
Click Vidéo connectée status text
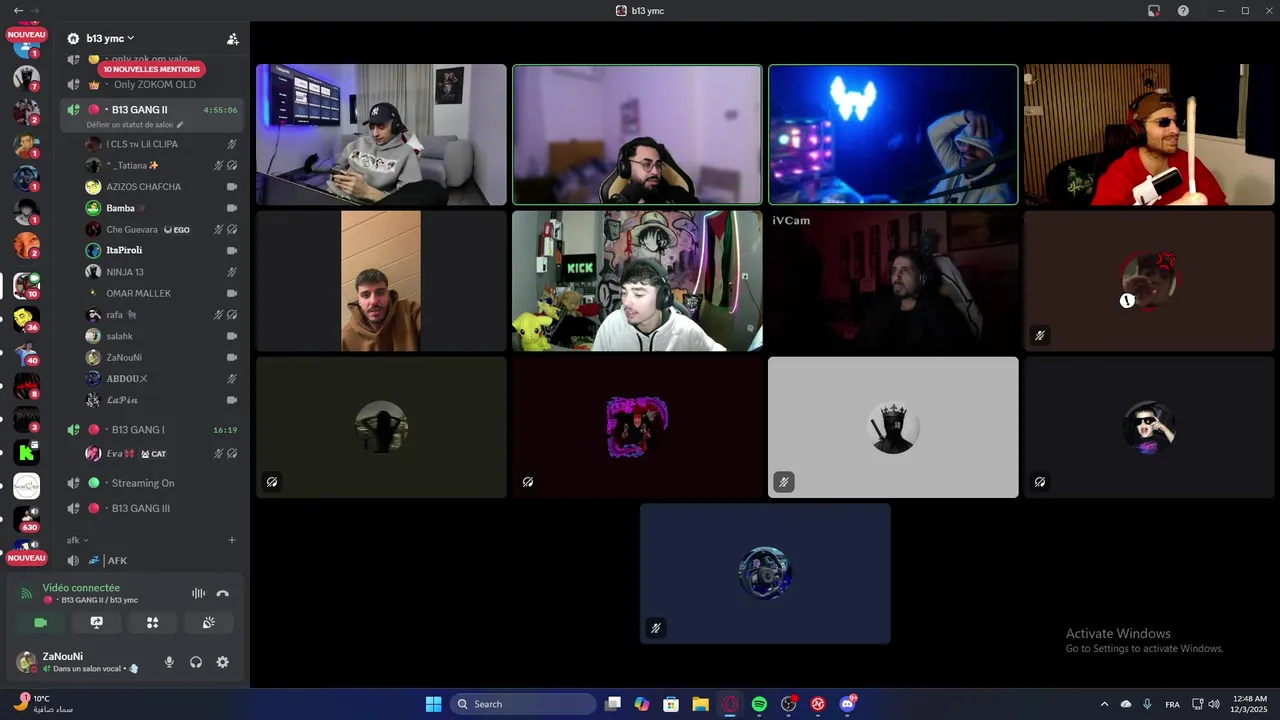pos(81,588)
